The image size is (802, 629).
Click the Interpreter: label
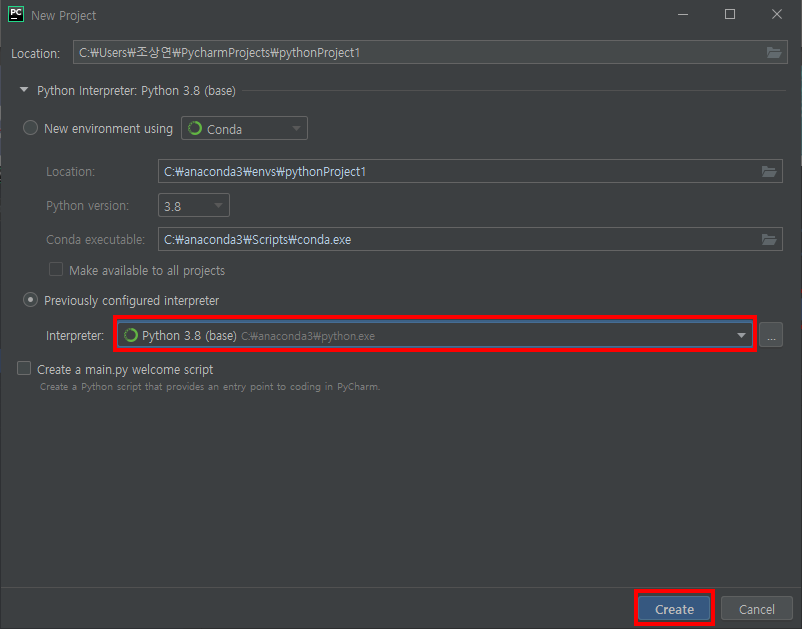coord(75,336)
